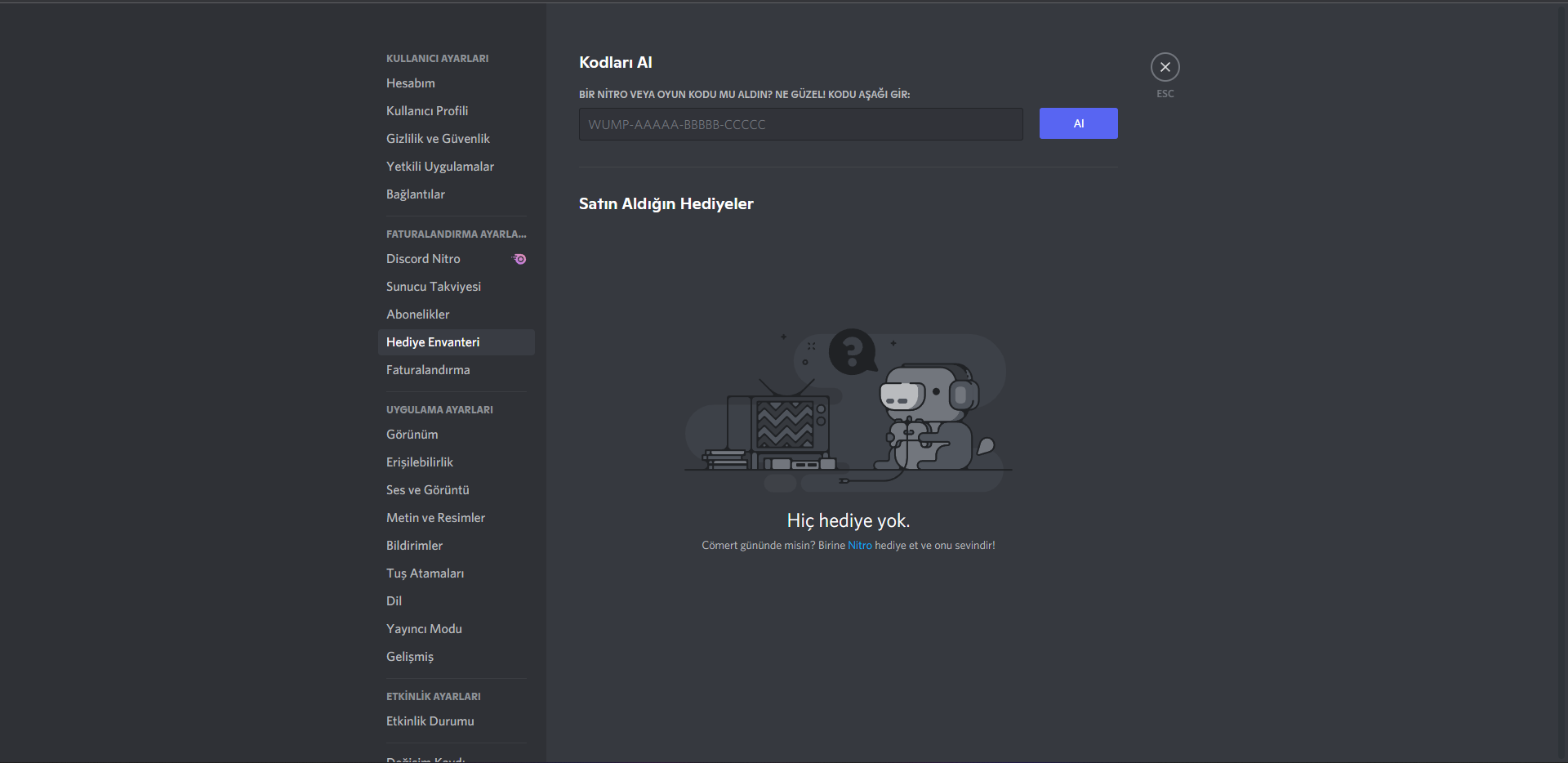Click the empty gifts illustration
Screen dimensions: 1568x763
(x=848, y=410)
